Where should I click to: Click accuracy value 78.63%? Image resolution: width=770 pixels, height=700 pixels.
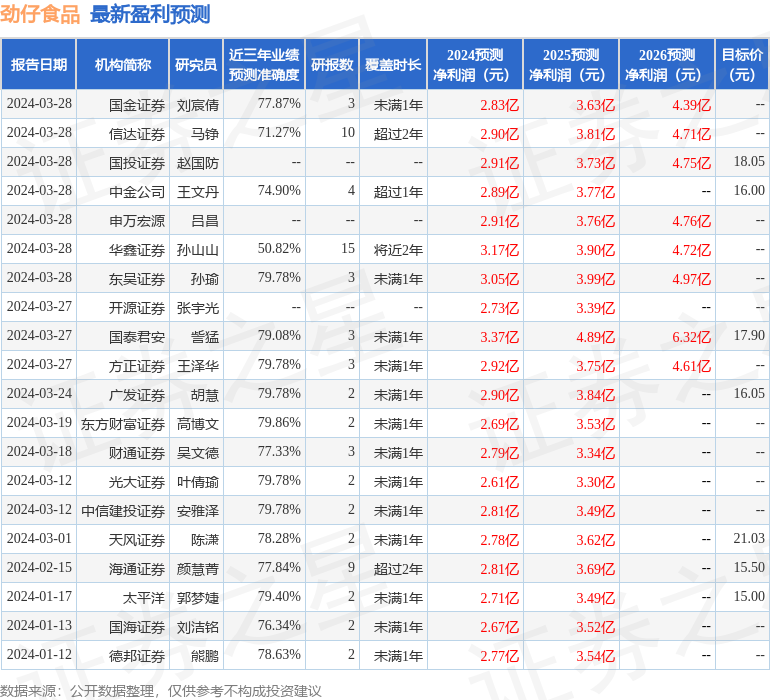click(x=279, y=654)
